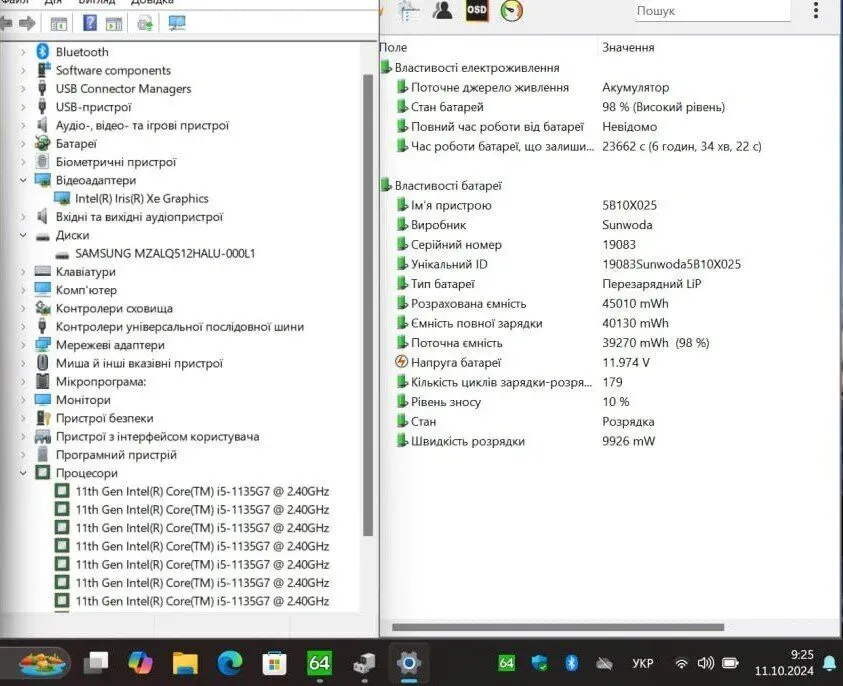Screen dimensions: 843x686
Task: Collapse the Відеоадаптери category
Action: [x=23, y=180]
